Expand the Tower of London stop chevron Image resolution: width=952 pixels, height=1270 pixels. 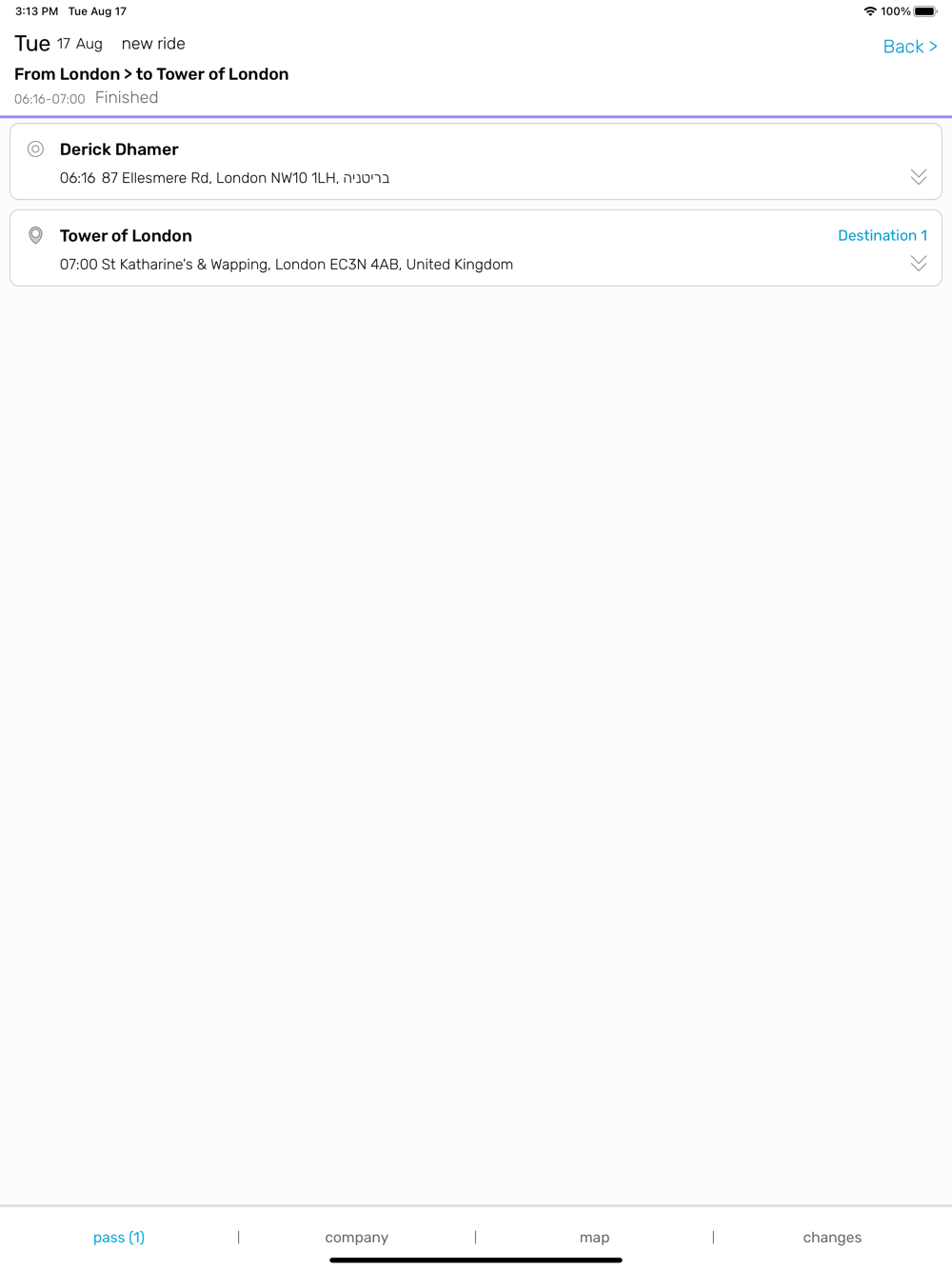tap(919, 264)
